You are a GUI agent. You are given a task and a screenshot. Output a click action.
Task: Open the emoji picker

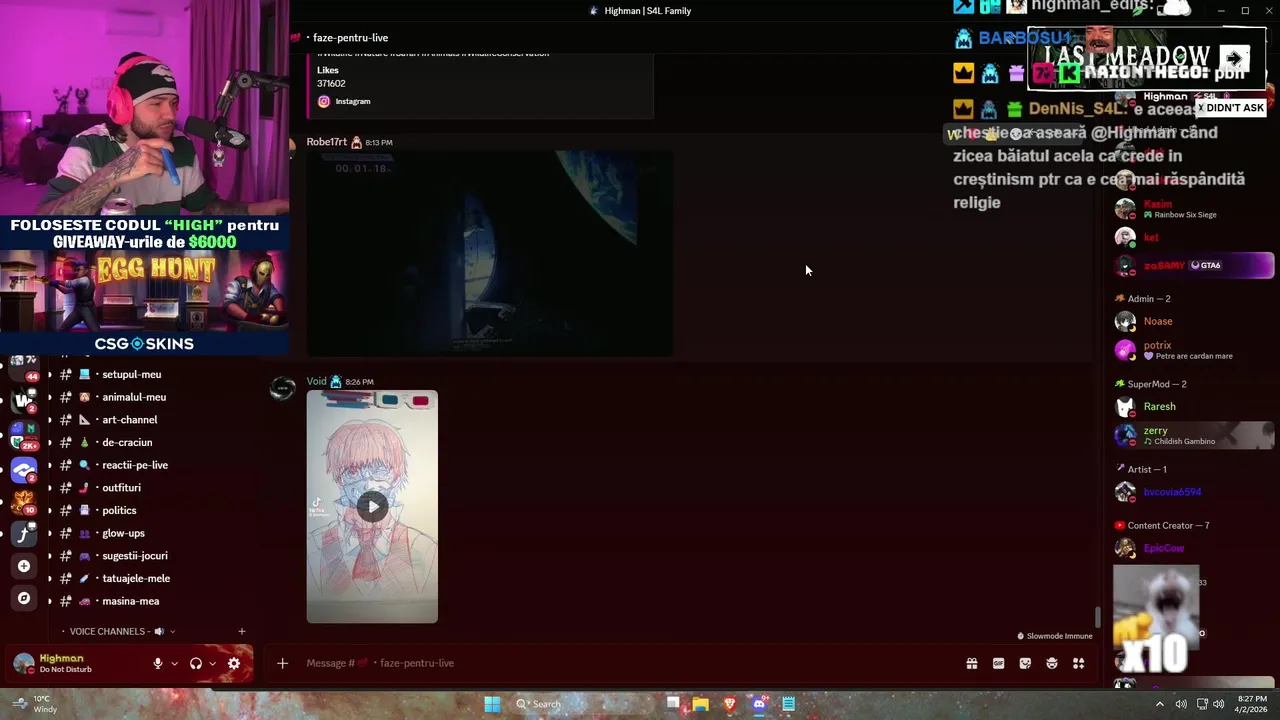click(x=1052, y=663)
